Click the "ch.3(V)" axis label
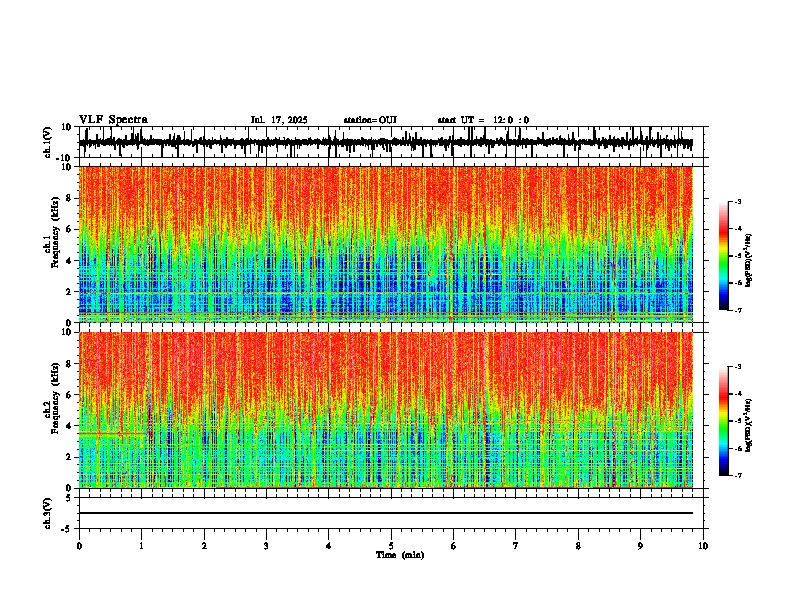This screenshot has width=792, height=612. pyautogui.click(x=48, y=514)
